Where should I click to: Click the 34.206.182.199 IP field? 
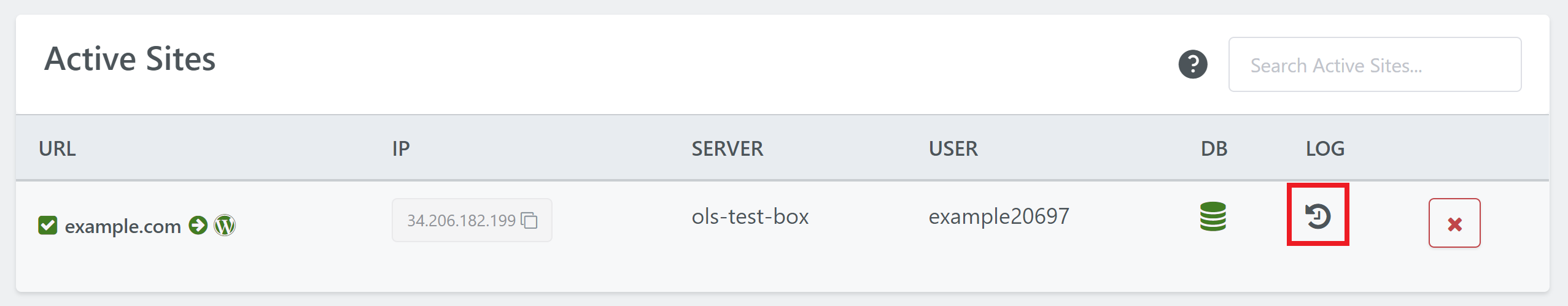(472, 220)
